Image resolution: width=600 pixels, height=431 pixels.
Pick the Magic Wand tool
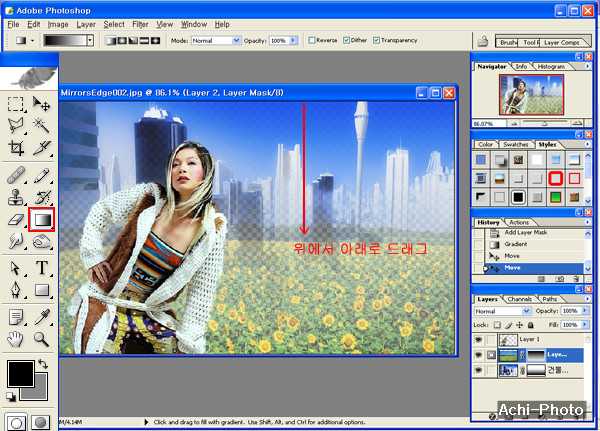42,125
